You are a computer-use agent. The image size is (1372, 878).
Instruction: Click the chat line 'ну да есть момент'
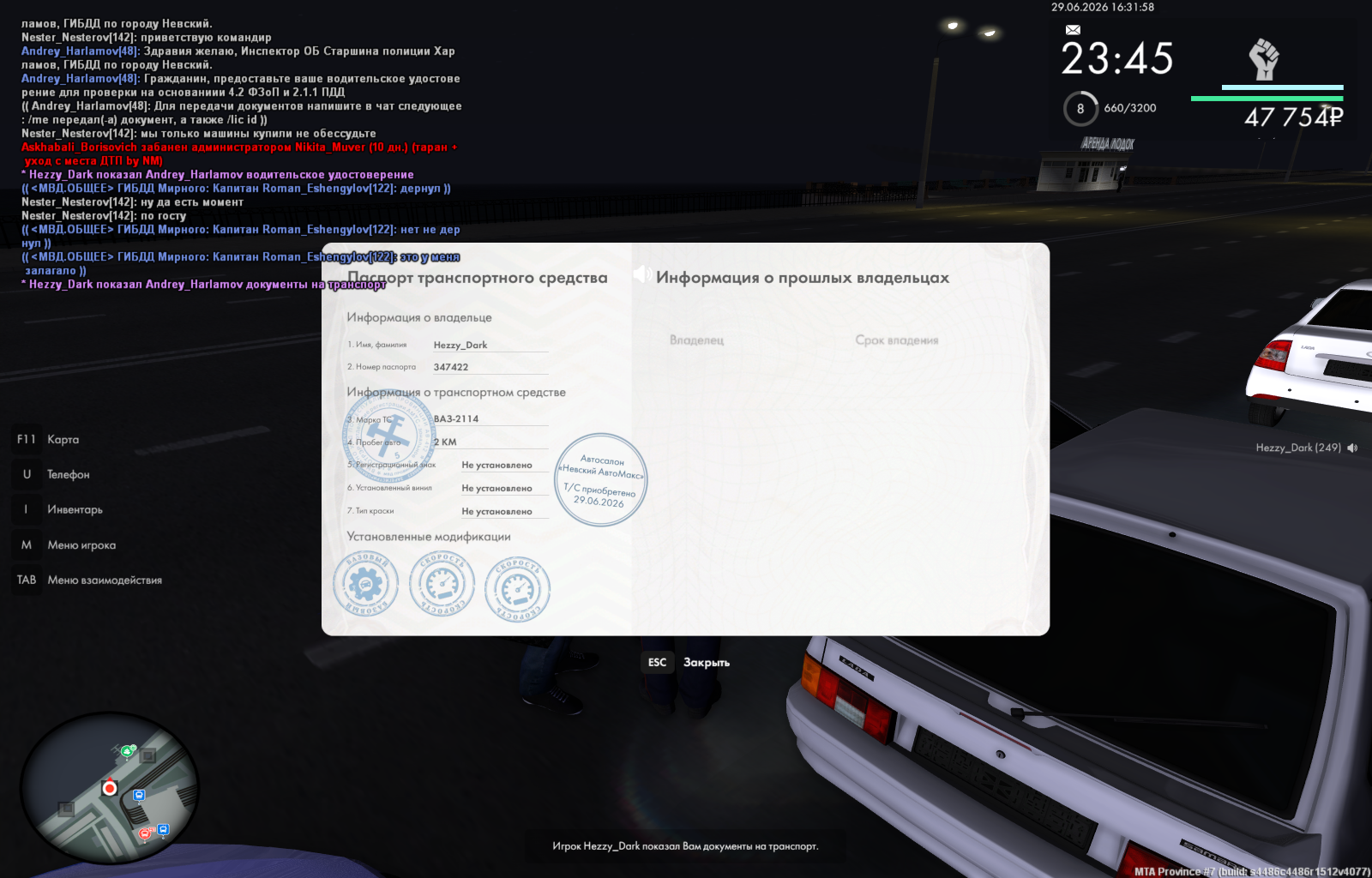tap(133, 202)
